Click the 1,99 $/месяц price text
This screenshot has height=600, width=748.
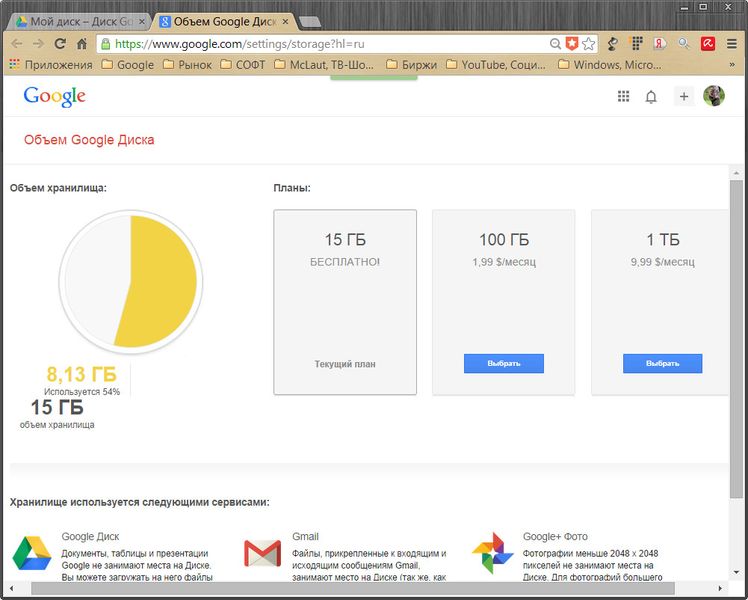click(x=504, y=262)
